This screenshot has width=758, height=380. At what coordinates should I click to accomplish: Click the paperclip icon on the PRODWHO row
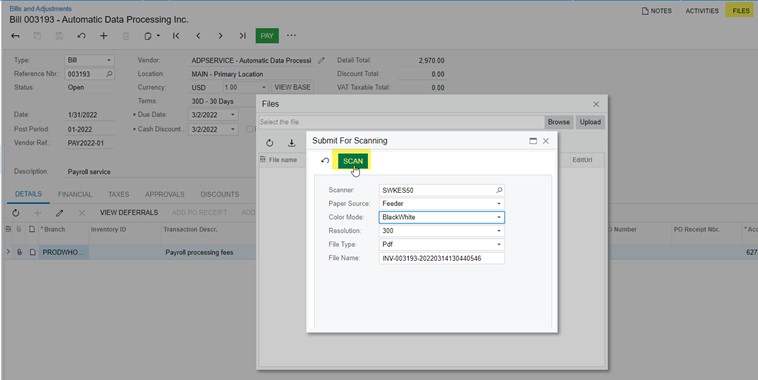pos(19,252)
